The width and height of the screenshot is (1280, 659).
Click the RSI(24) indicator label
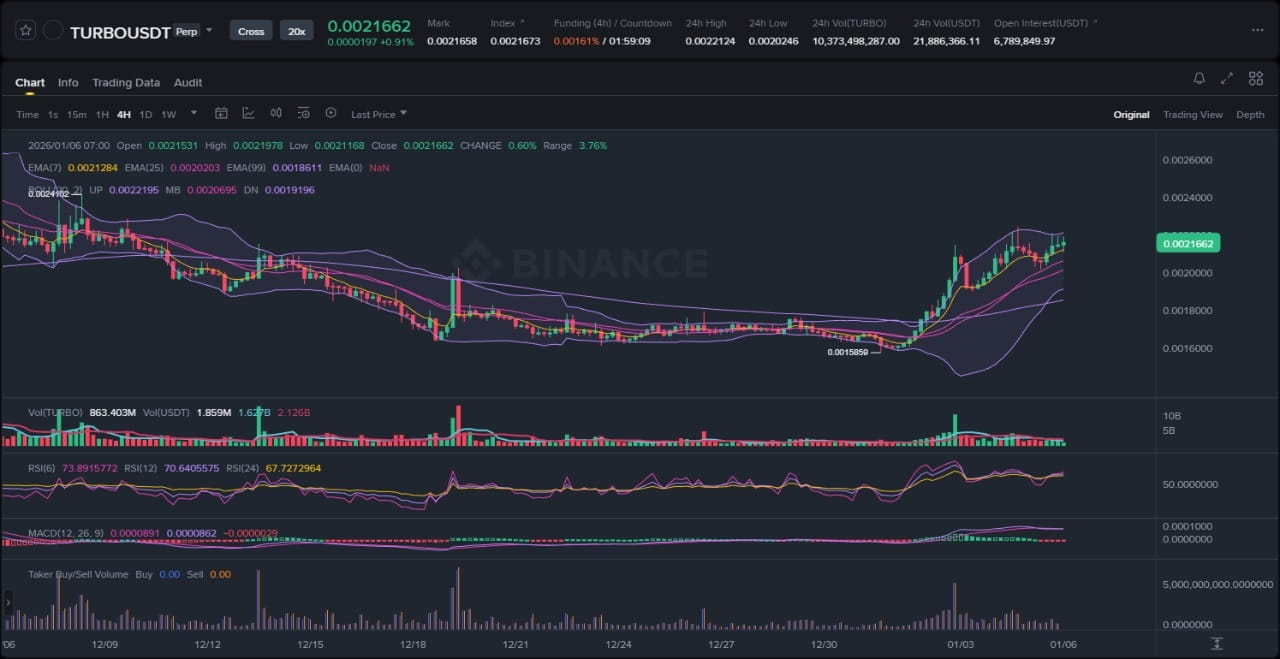[244, 467]
